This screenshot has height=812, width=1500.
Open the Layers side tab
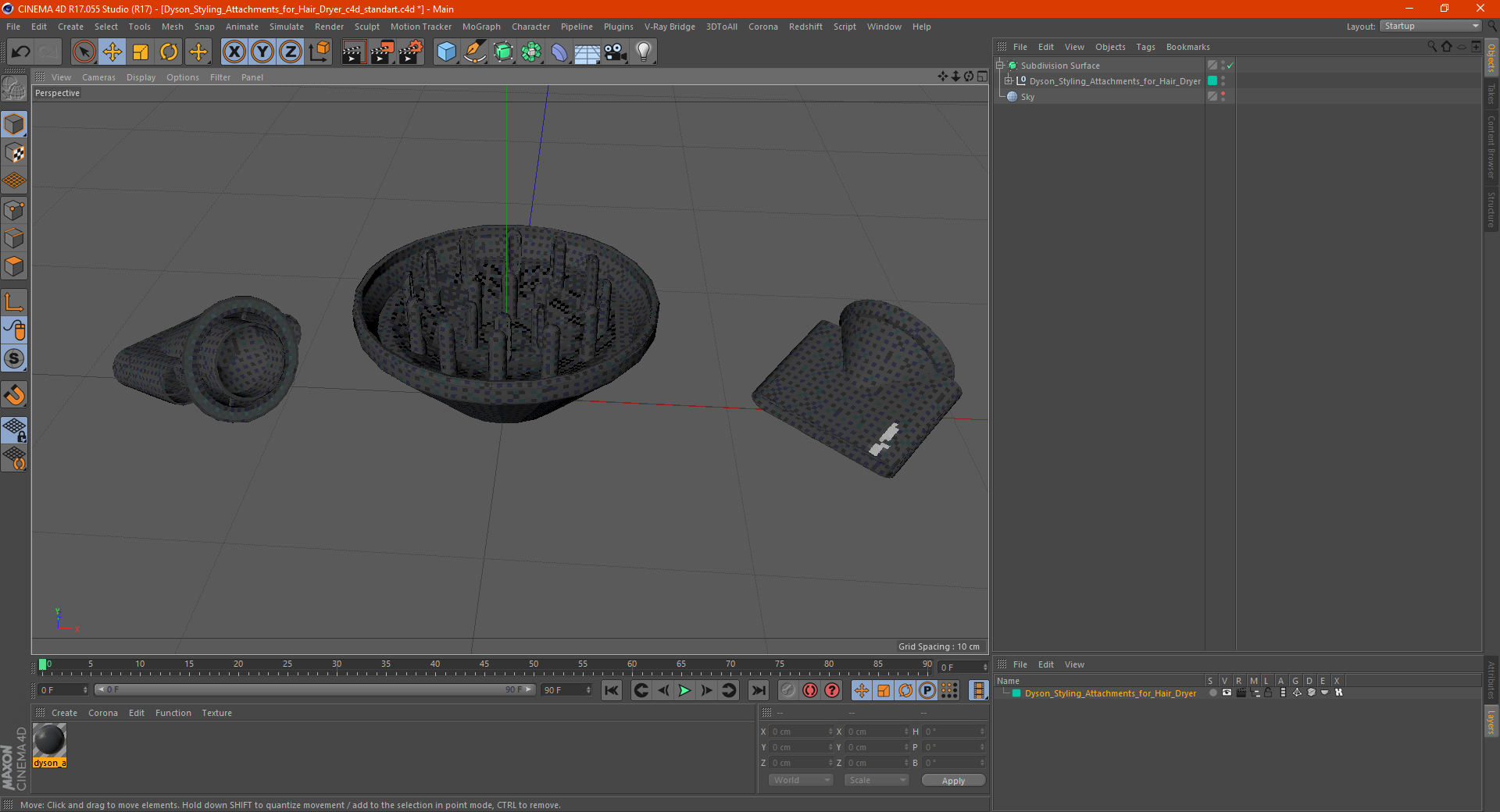click(x=1491, y=721)
